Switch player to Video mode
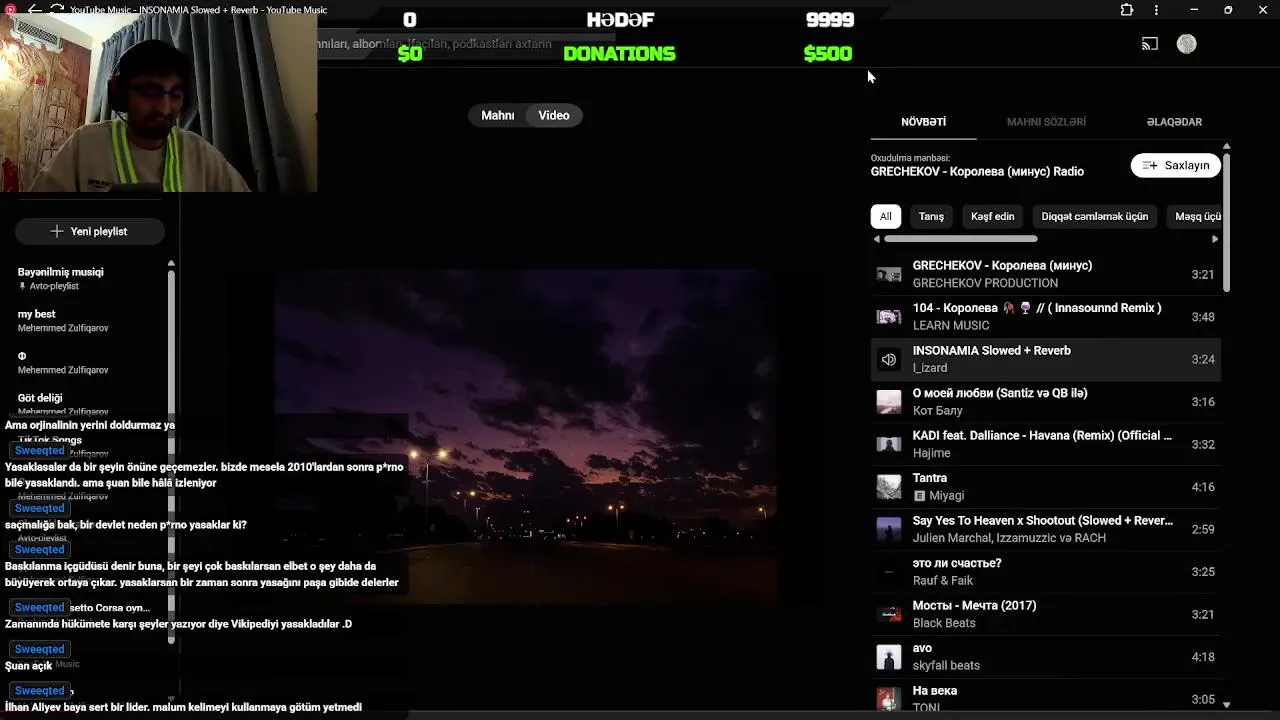Screen dimensions: 1280x720 pos(554,116)
